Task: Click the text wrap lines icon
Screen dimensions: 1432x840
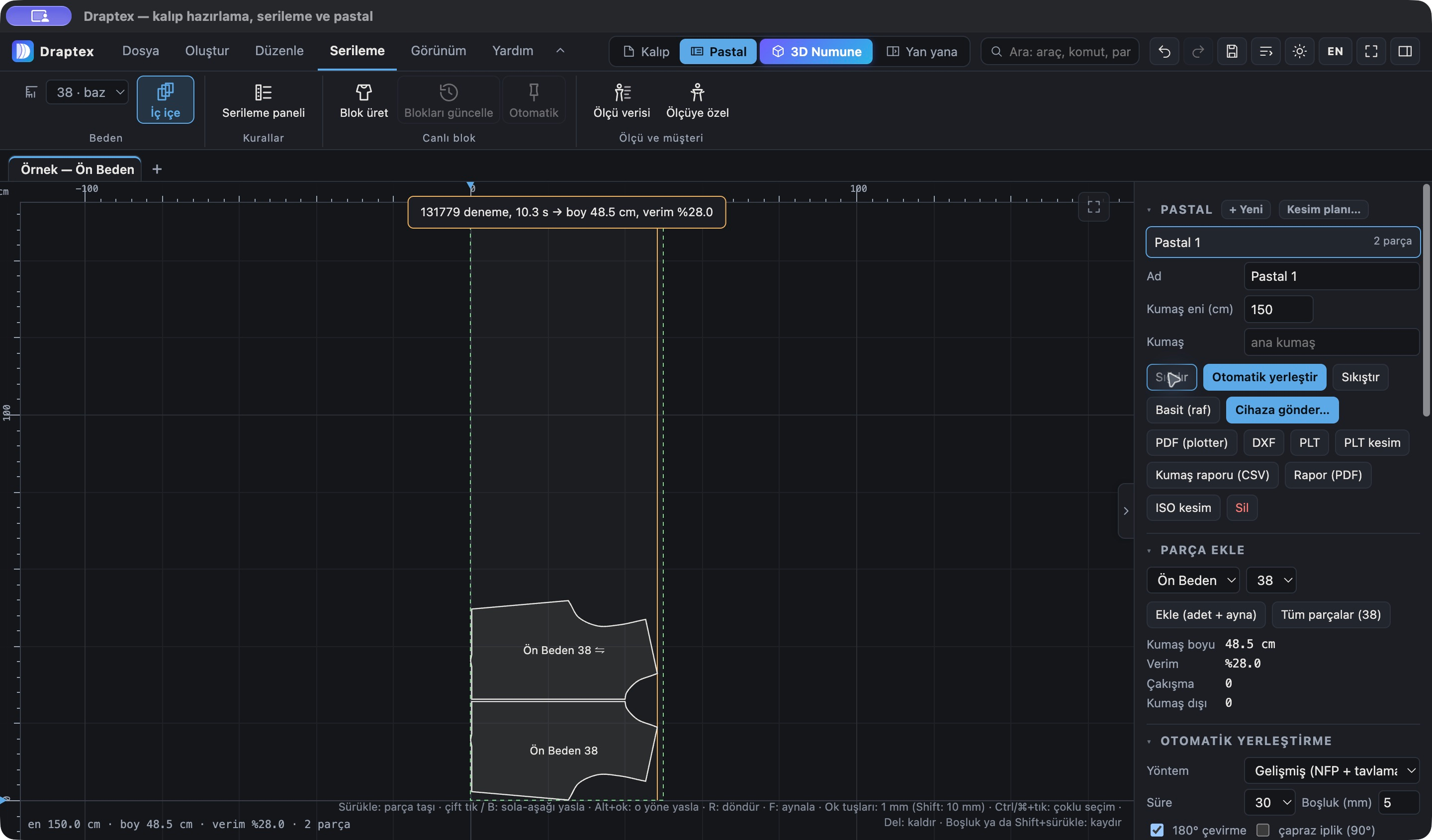Action: [x=1266, y=51]
